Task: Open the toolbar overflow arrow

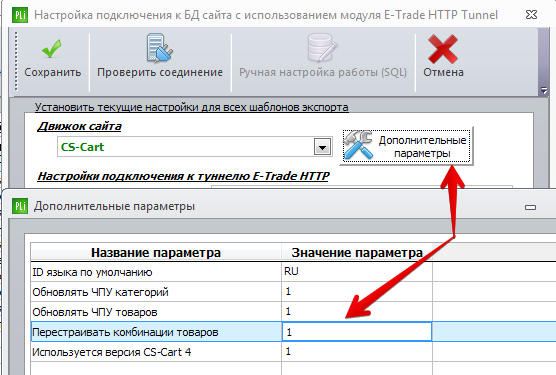Action: click(544, 90)
